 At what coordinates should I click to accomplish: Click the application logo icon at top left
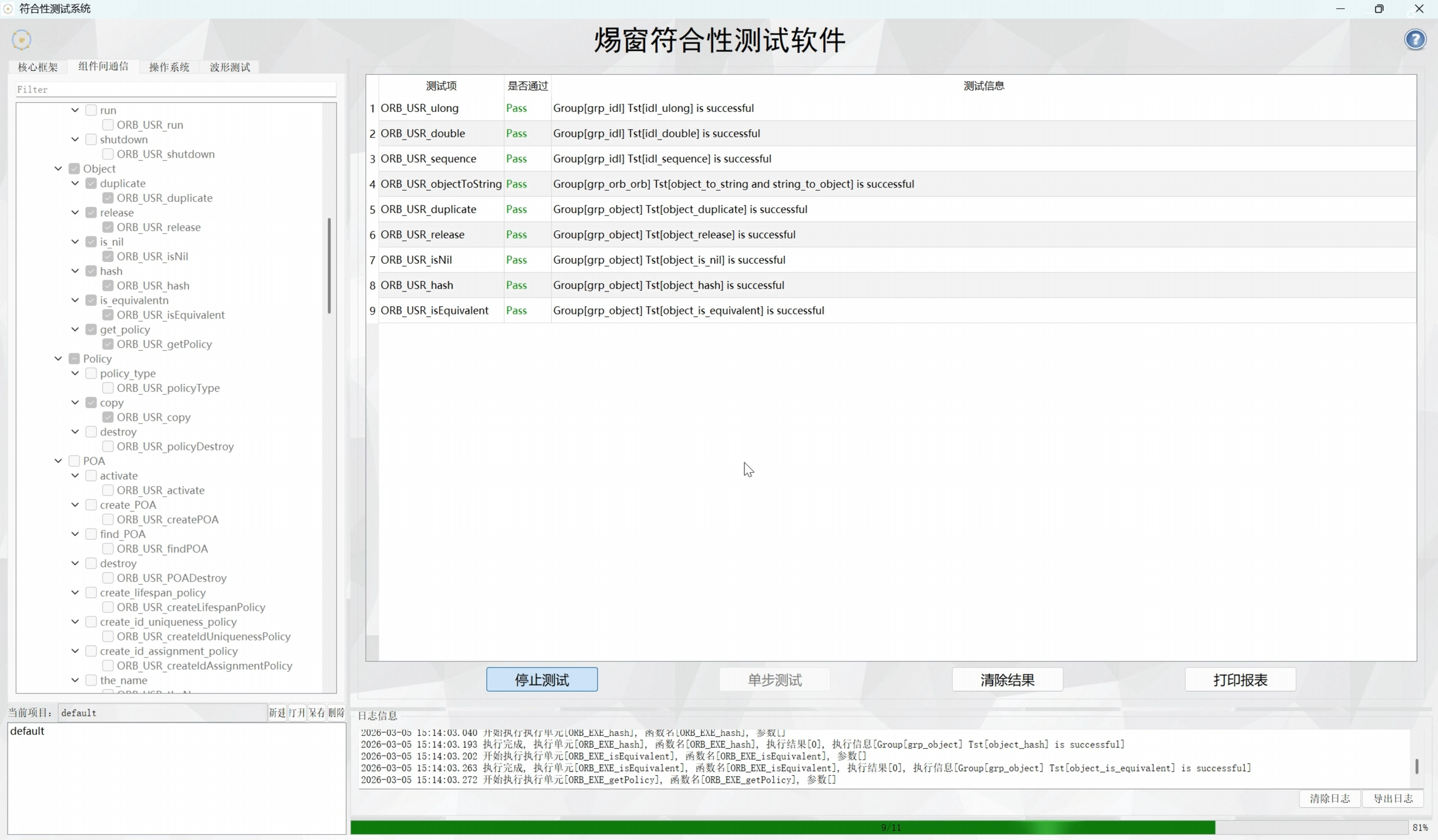point(21,39)
